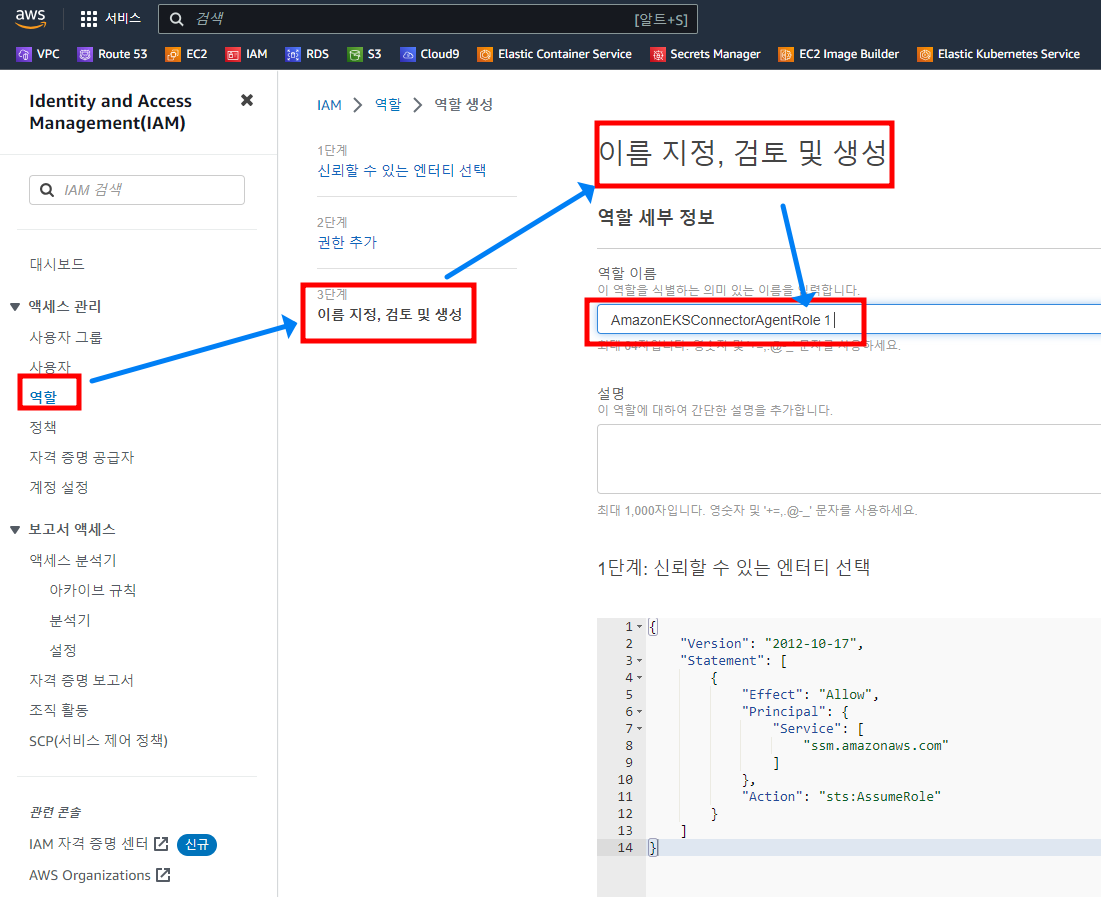Image resolution: width=1101 pixels, height=897 pixels.
Task: Click the 역할 breadcrumb link
Action: pyautogui.click(x=388, y=105)
